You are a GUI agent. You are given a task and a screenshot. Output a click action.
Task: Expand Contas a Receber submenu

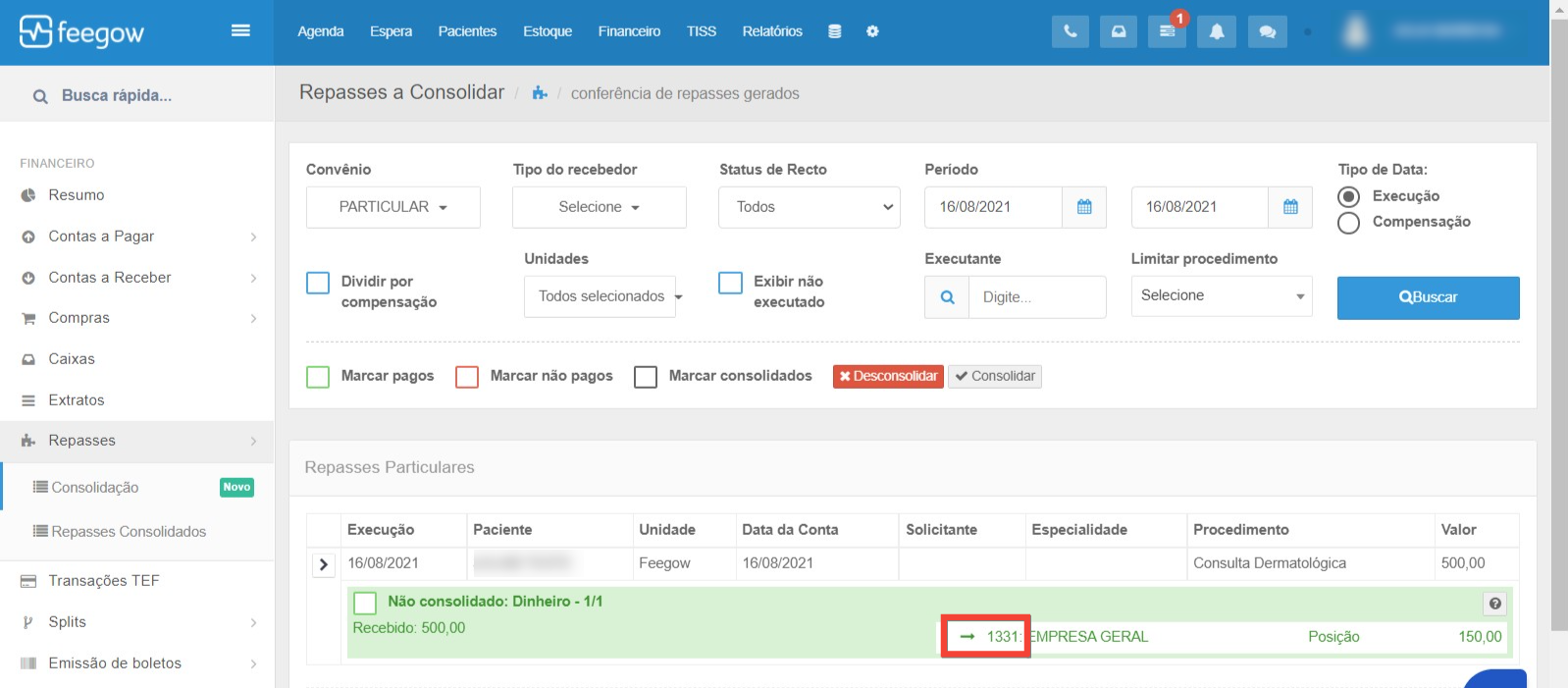tap(253, 278)
